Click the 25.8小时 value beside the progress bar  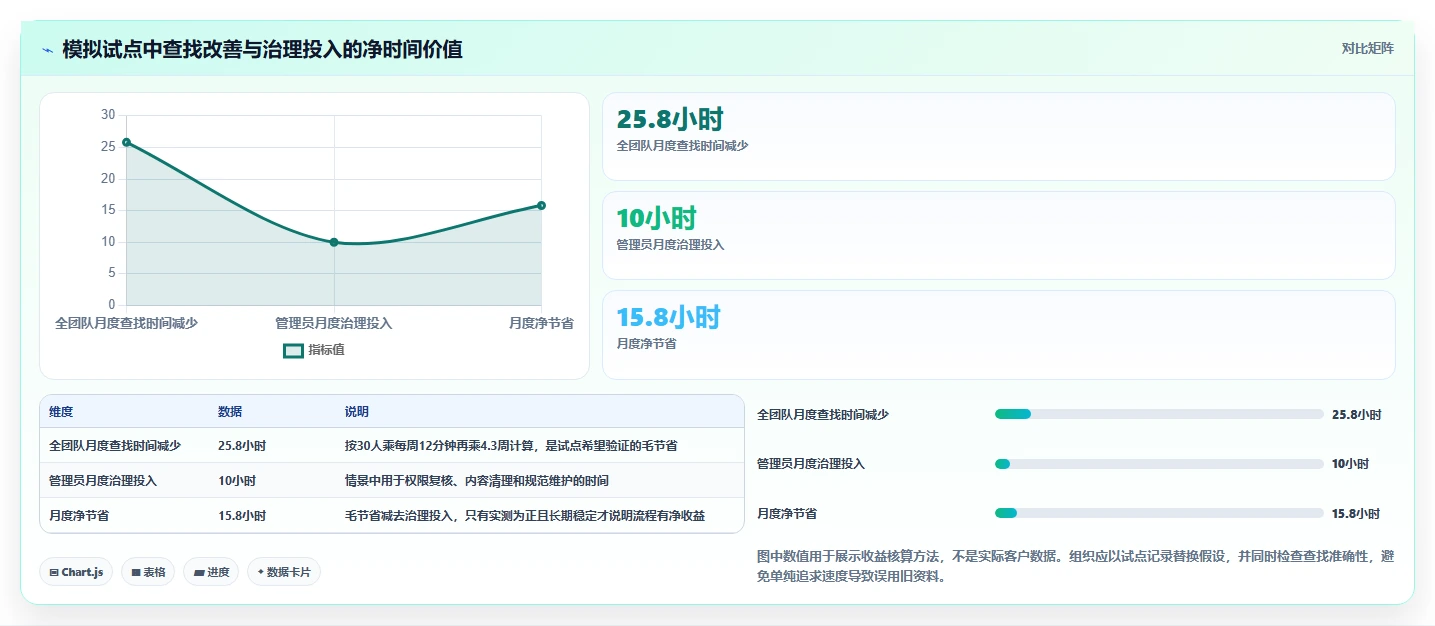(x=1357, y=414)
